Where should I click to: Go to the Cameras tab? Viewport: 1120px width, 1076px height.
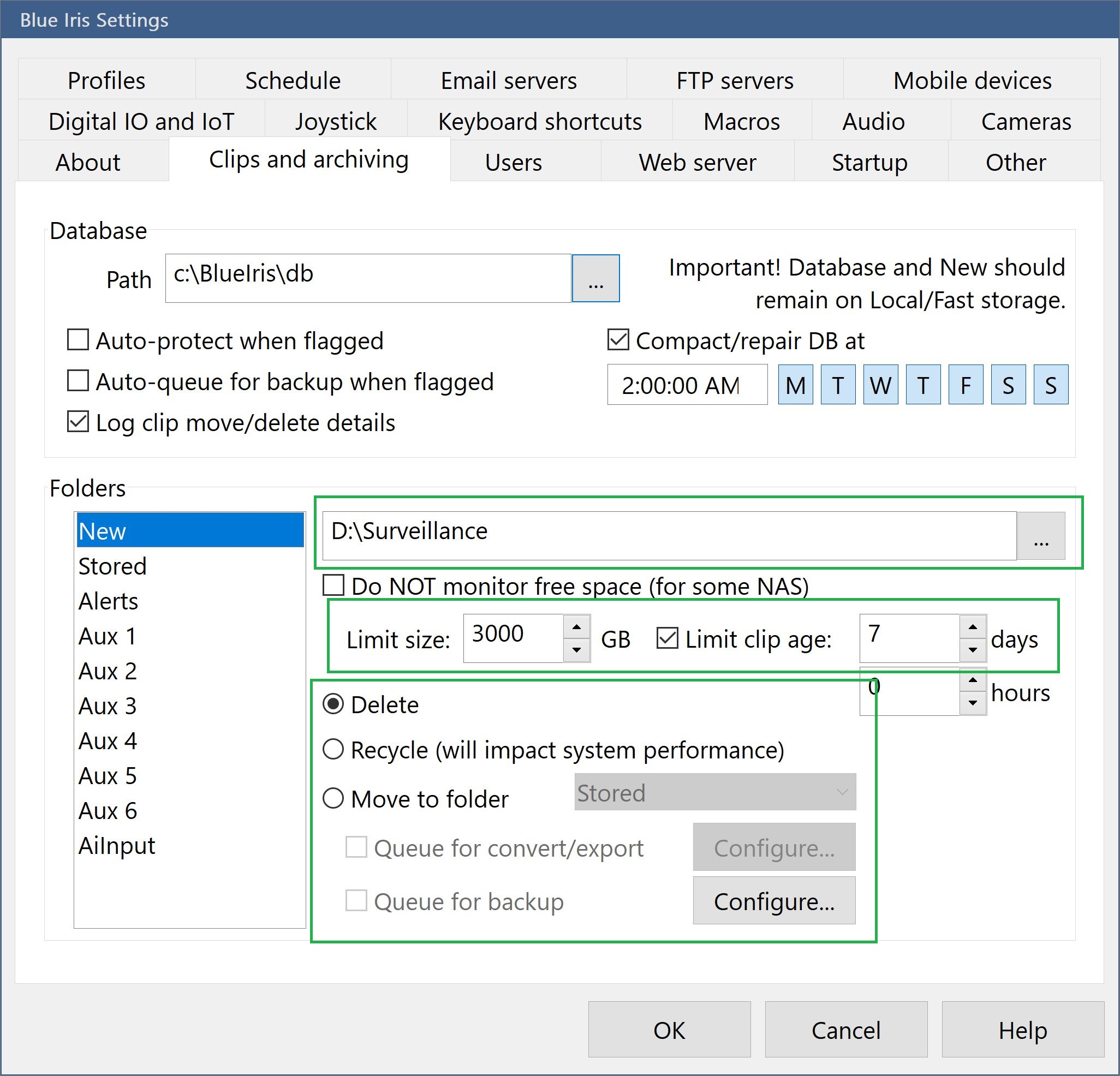tap(1026, 121)
